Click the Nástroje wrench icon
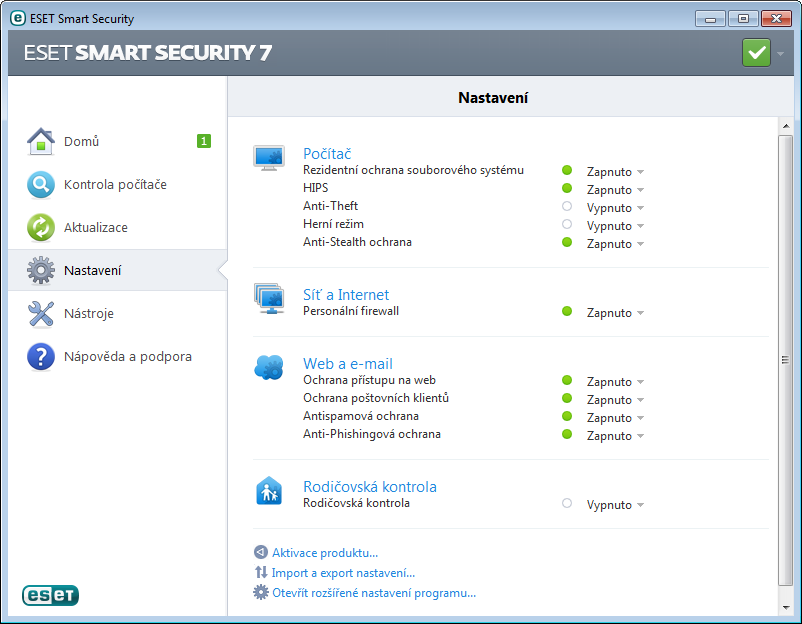The image size is (802, 624). [x=41, y=313]
